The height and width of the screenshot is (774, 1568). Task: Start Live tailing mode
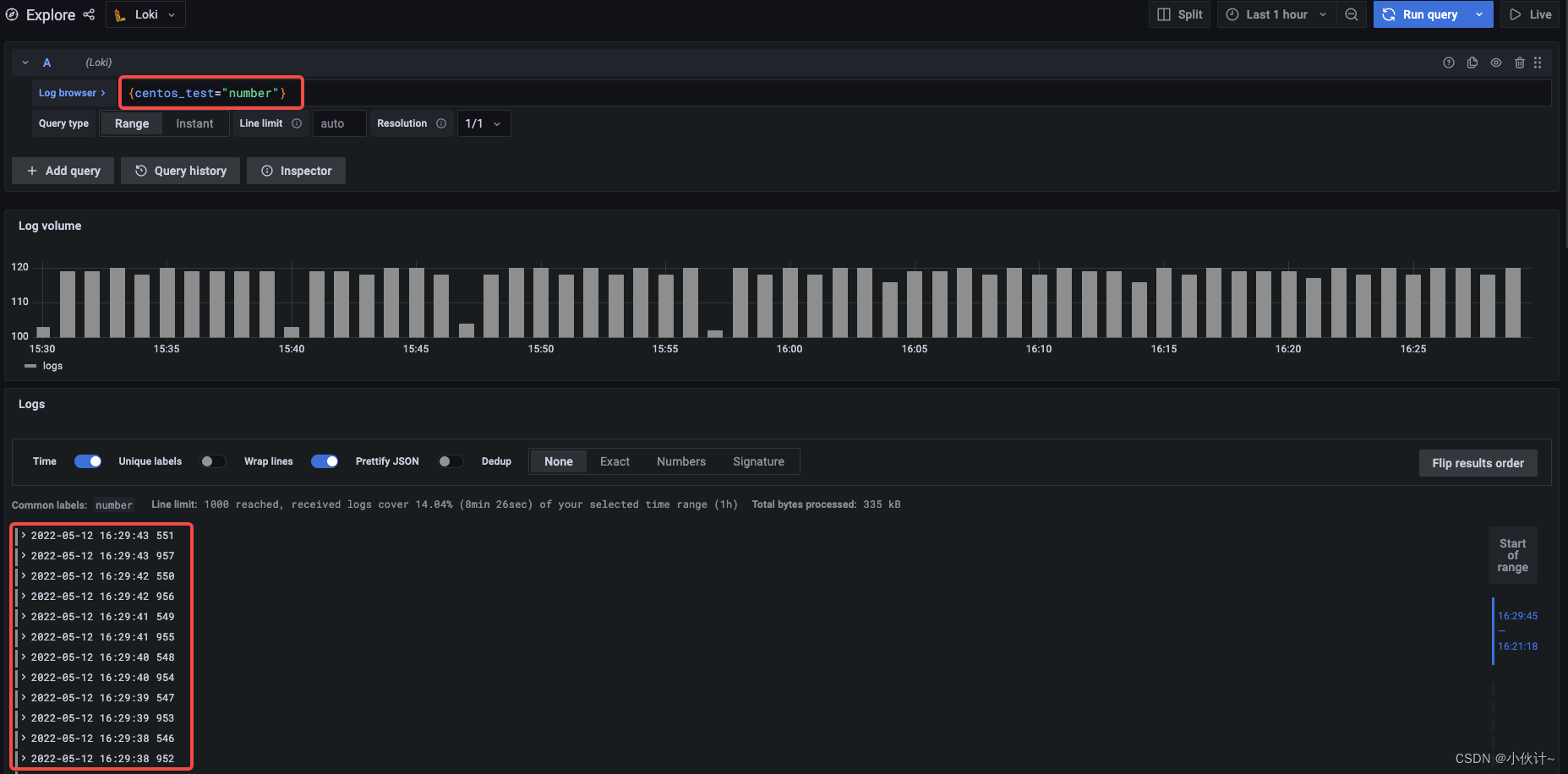pos(1530,14)
